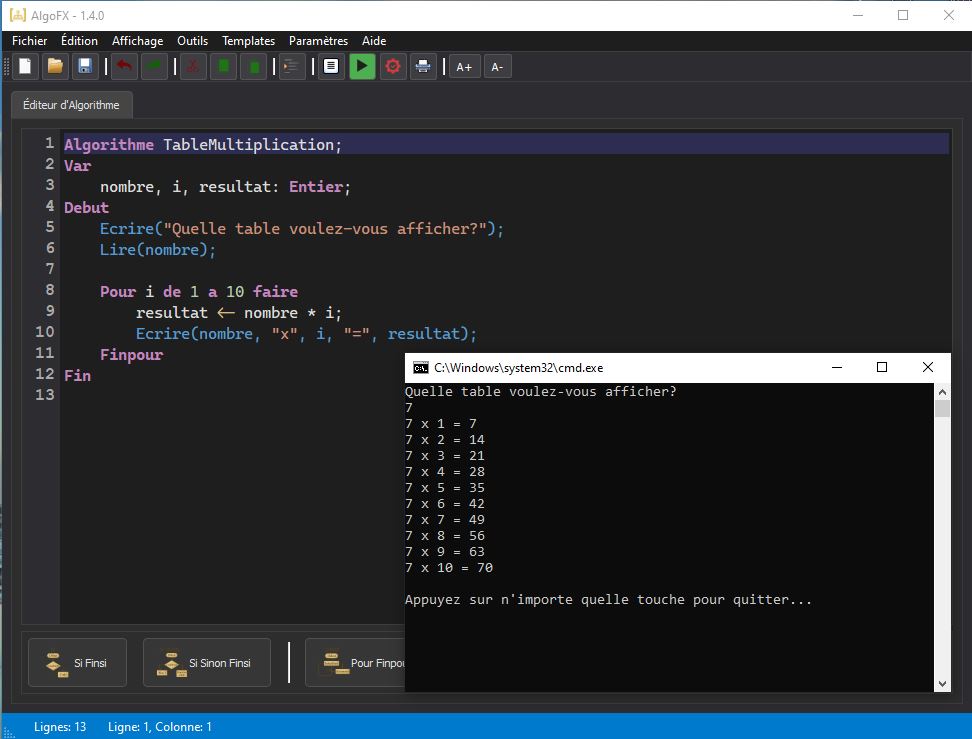Screen dimensions: 972x739
Task: Increase font size with A+ button
Action: [464, 66]
